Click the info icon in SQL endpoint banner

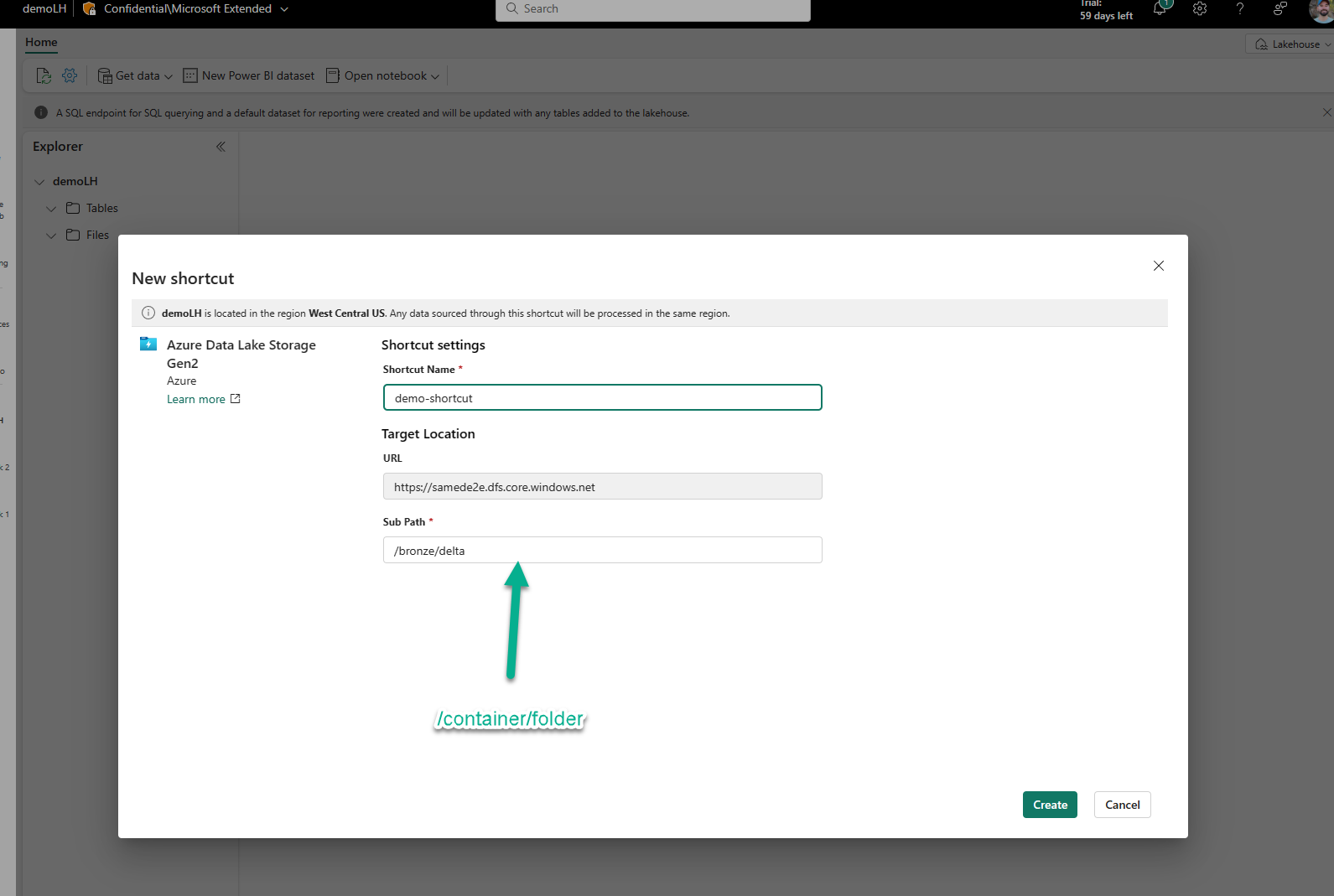(41, 112)
